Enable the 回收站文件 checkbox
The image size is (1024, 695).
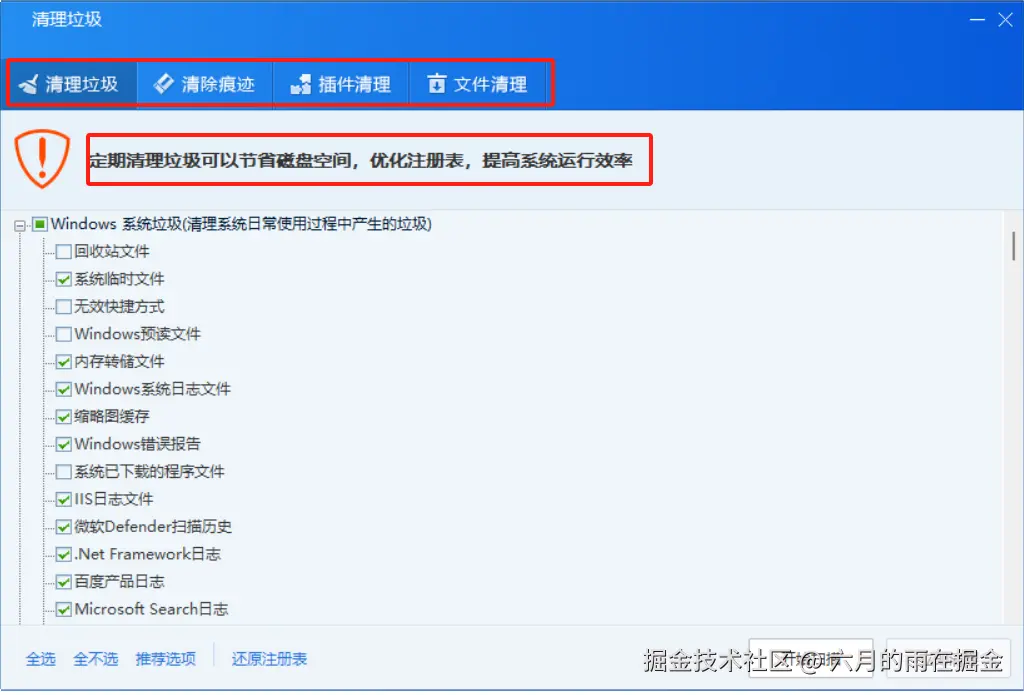(x=63, y=252)
